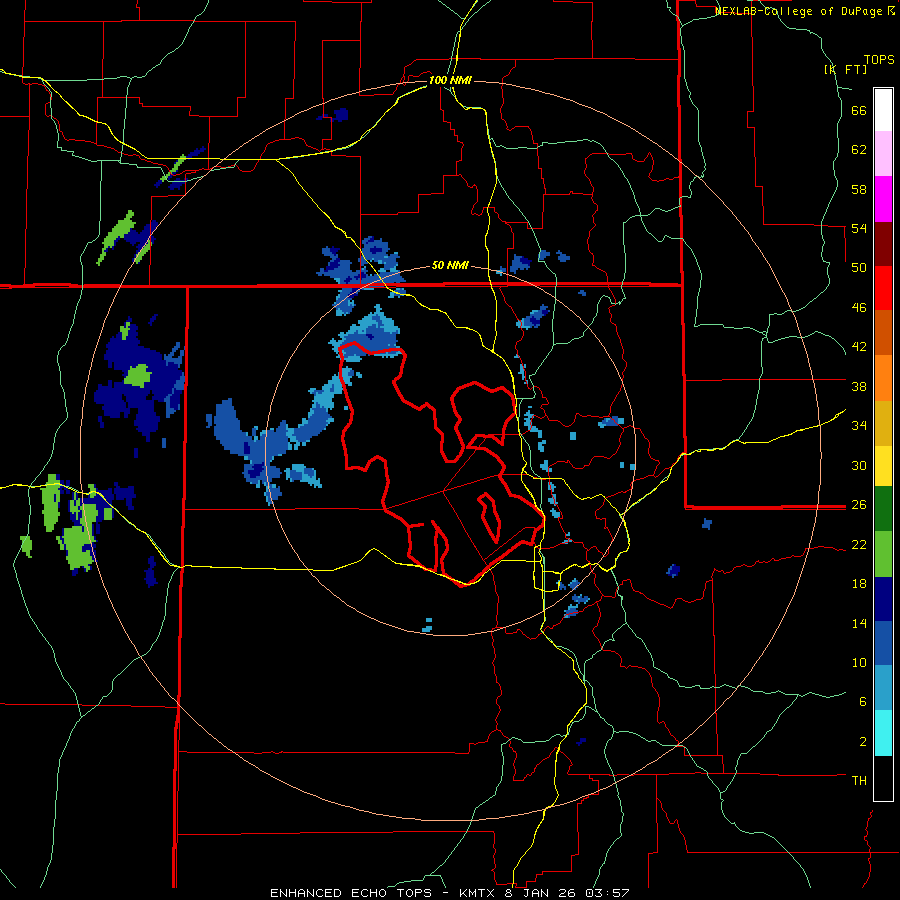Click the legend value "30"
This screenshot has width=900, height=900.
tap(859, 465)
